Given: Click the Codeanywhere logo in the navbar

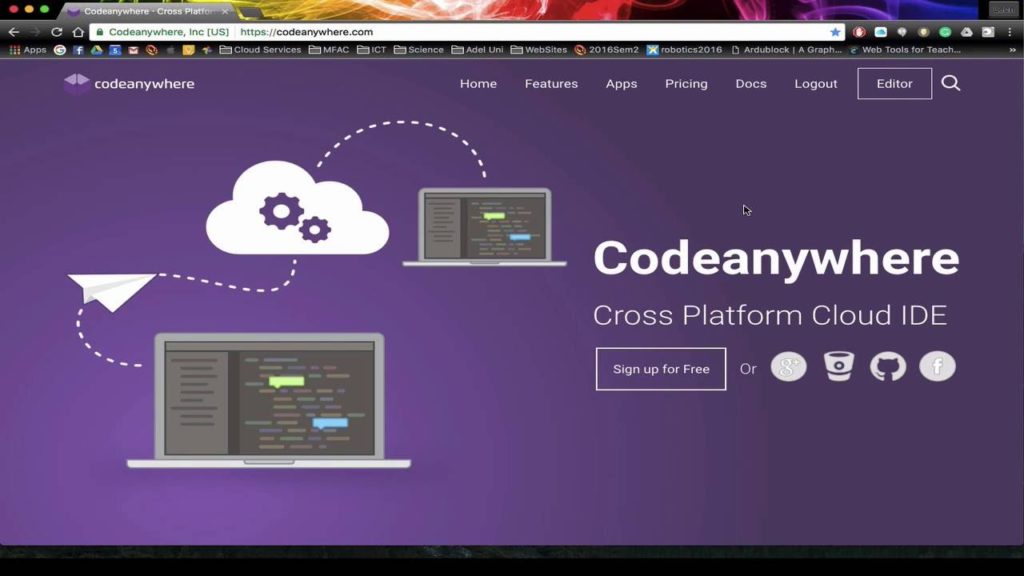Looking at the screenshot, I should tap(128, 84).
